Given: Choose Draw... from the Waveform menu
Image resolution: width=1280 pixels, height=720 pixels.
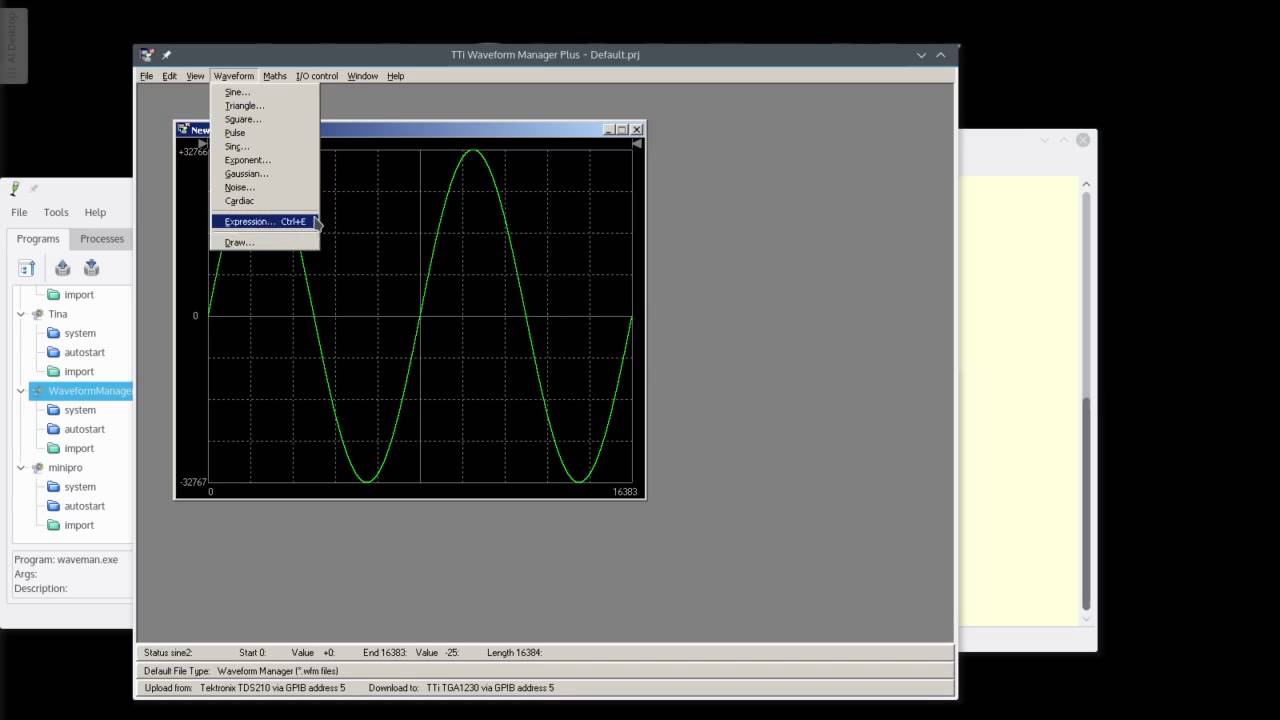Looking at the screenshot, I should 265,243.
